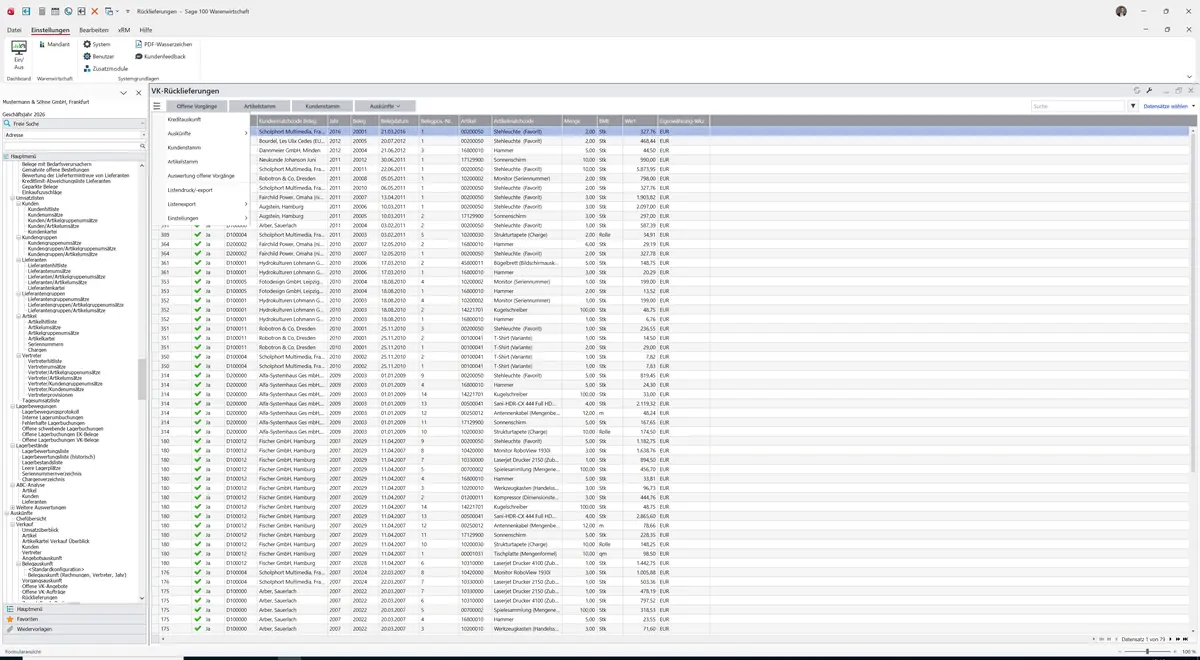Select Chargenverzeichnis tree entry
The width and height of the screenshot is (1200, 660).
(x=43, y=479)
